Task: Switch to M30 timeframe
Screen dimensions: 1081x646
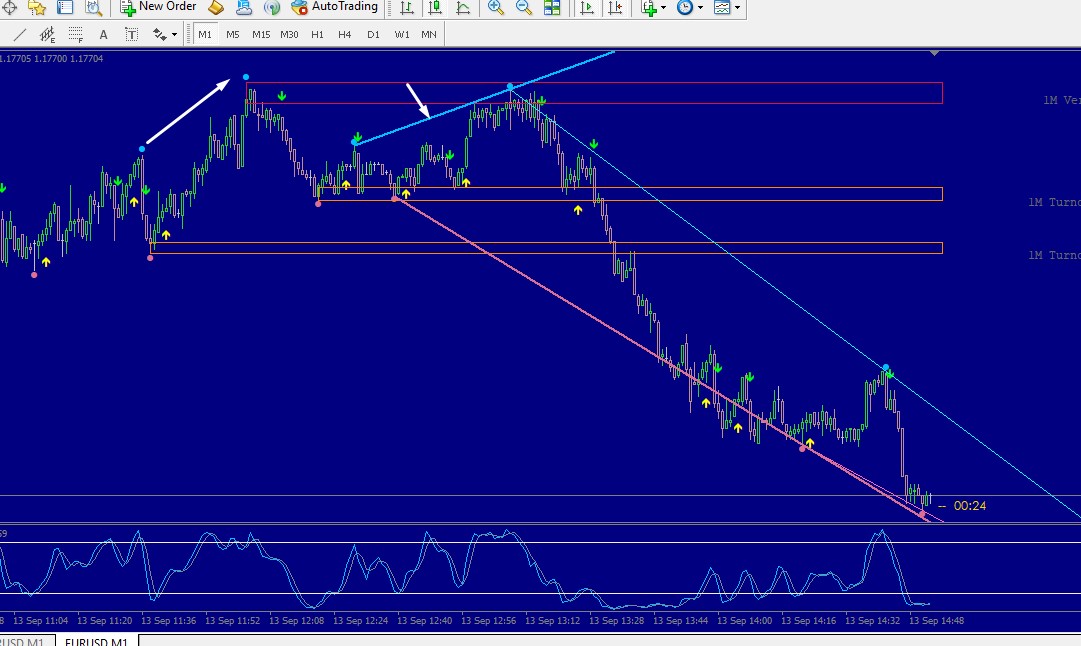Action: pyautogui.click(x=289, y=34)
